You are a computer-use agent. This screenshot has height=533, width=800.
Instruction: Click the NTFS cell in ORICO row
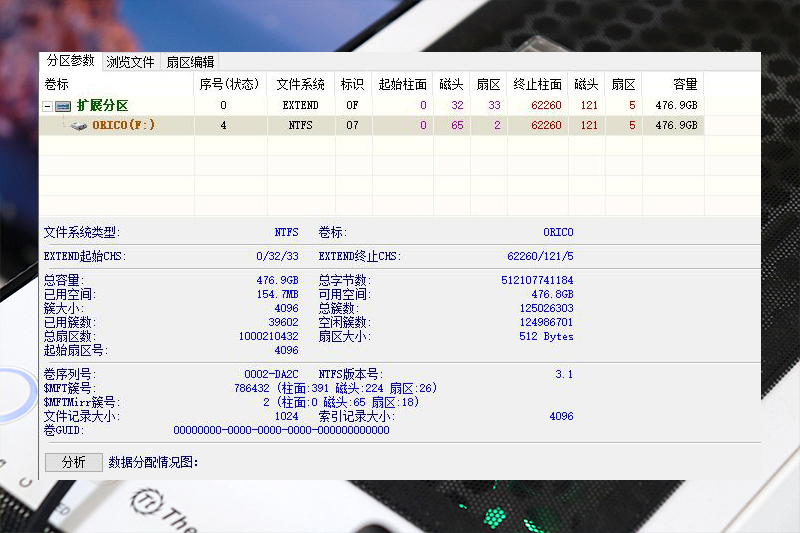point(301,125)
